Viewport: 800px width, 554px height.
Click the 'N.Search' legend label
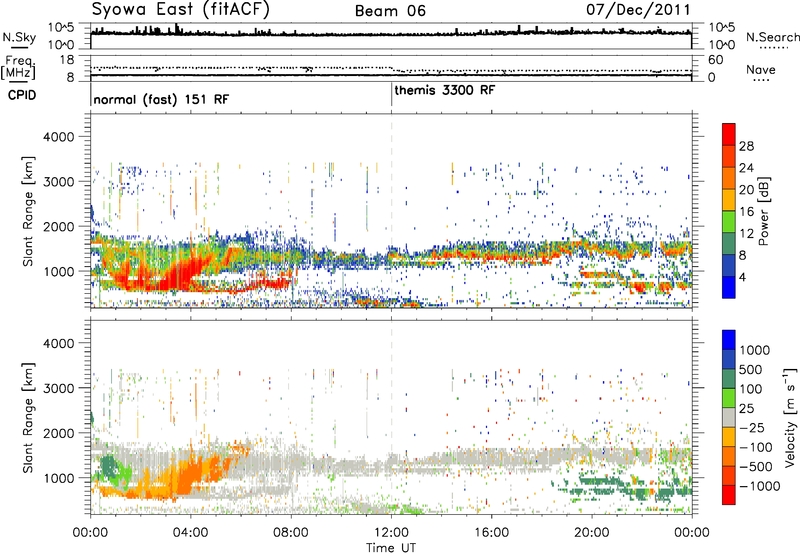point(772,37)
